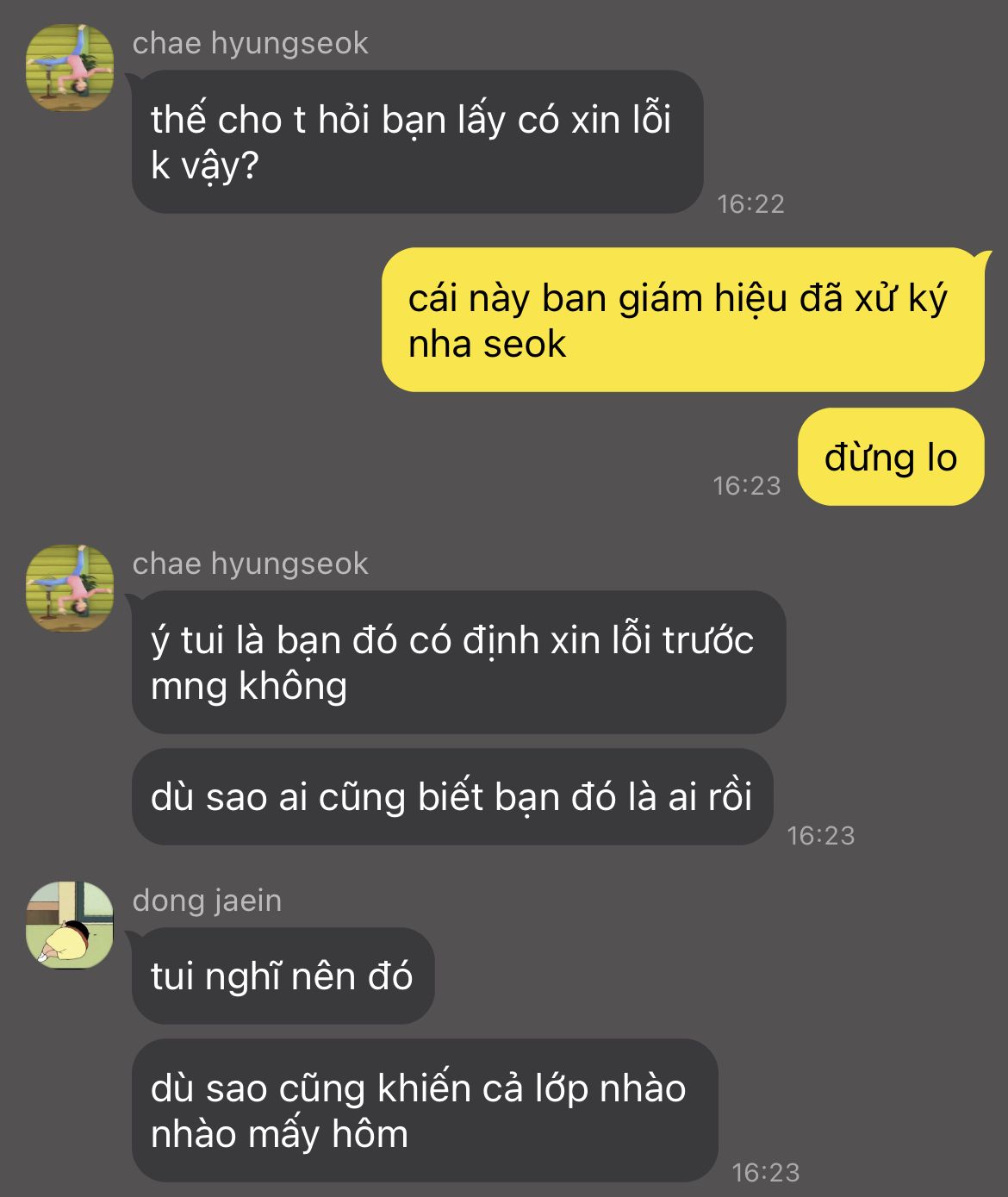The width and height of the screenshot is (1008, 1197).
Task: Open chae hyungseok's avatar at top
Action: (x=70, y=68)
